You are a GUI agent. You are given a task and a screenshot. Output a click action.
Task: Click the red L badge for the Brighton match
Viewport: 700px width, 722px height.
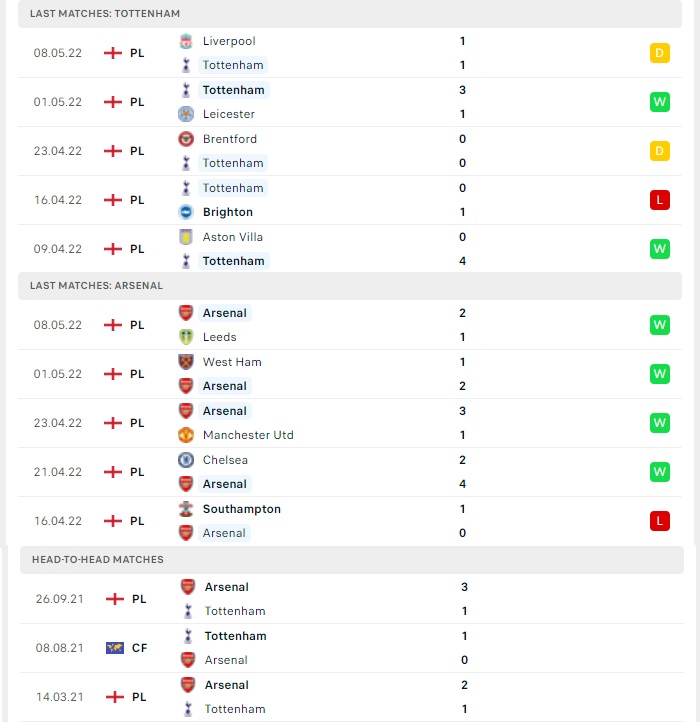coord(659,200)
